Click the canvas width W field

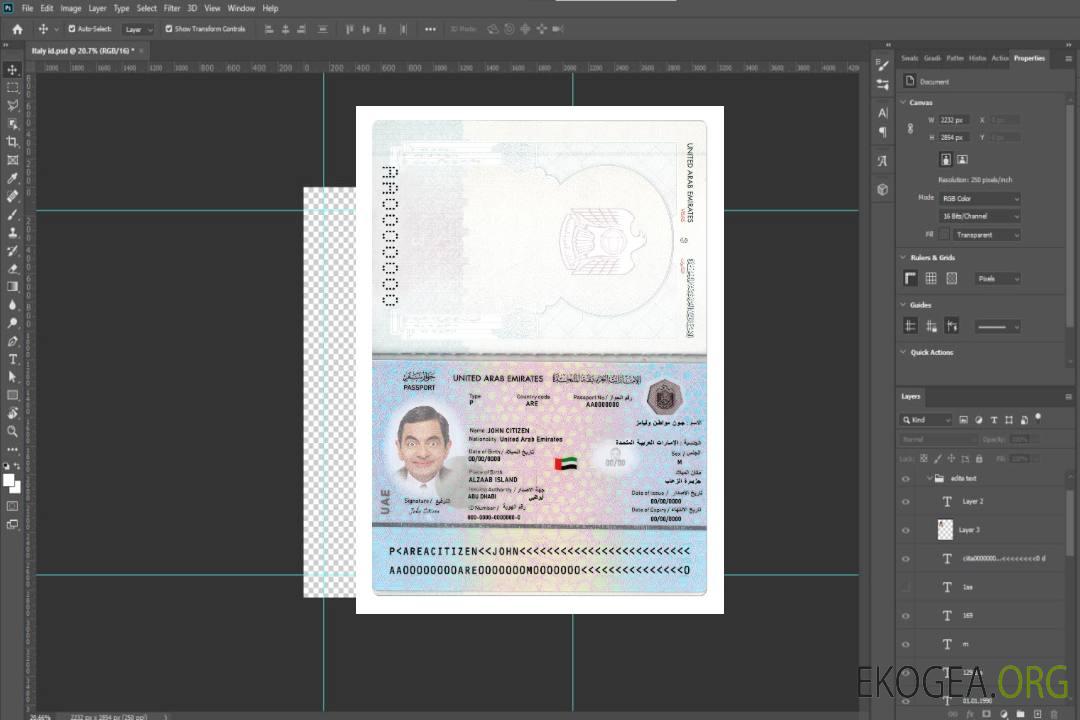(x=954, y=120)
